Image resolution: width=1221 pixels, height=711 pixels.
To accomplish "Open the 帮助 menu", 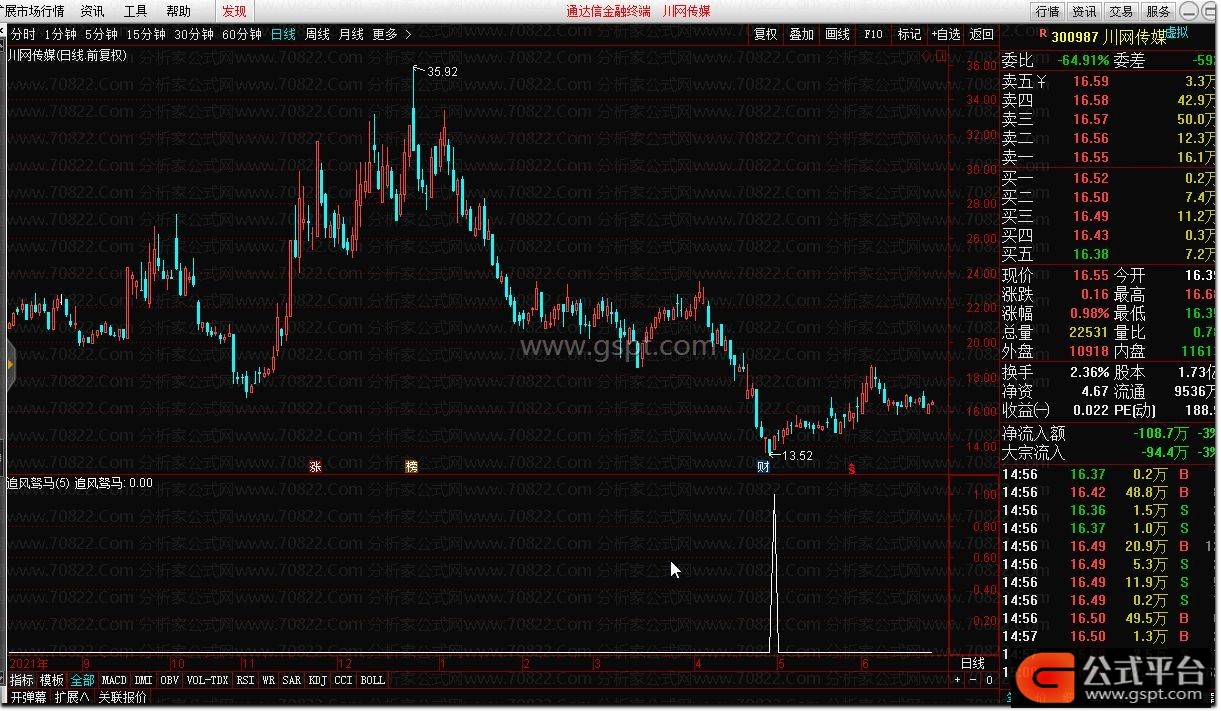I will 178,11.
